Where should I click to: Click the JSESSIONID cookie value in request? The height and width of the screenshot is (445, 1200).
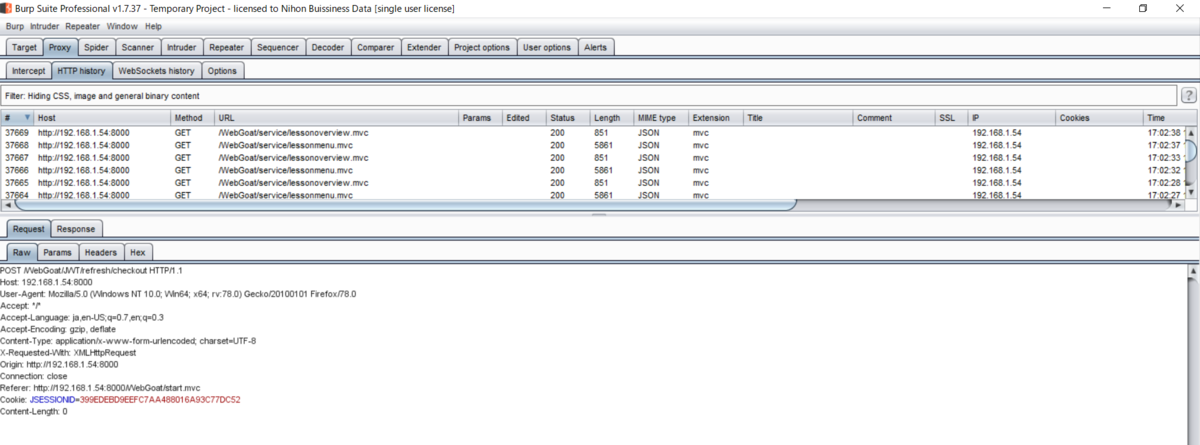[160, 399]
